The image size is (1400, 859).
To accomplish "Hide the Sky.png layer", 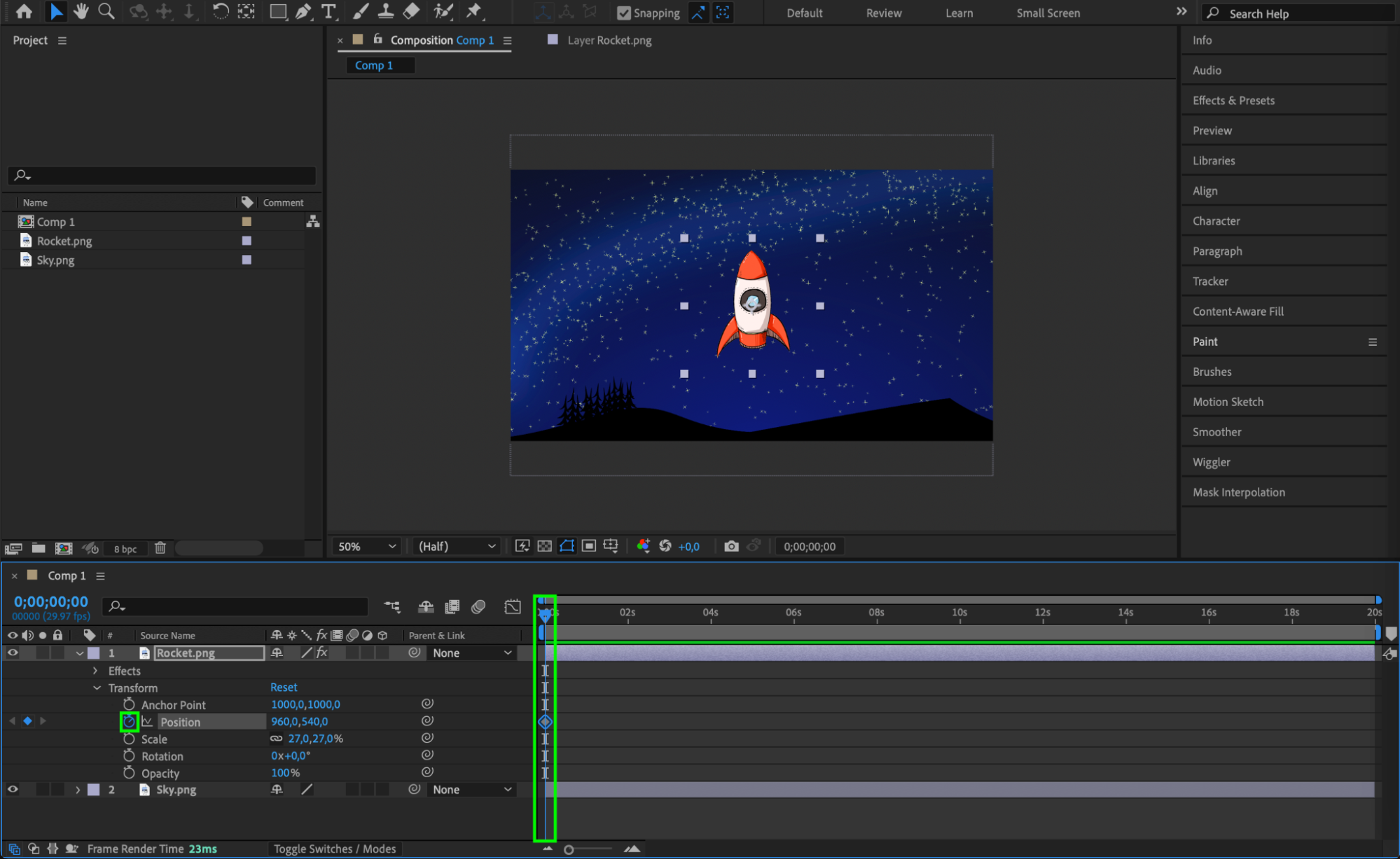I will pyautogui.click(x=13, y=789).
